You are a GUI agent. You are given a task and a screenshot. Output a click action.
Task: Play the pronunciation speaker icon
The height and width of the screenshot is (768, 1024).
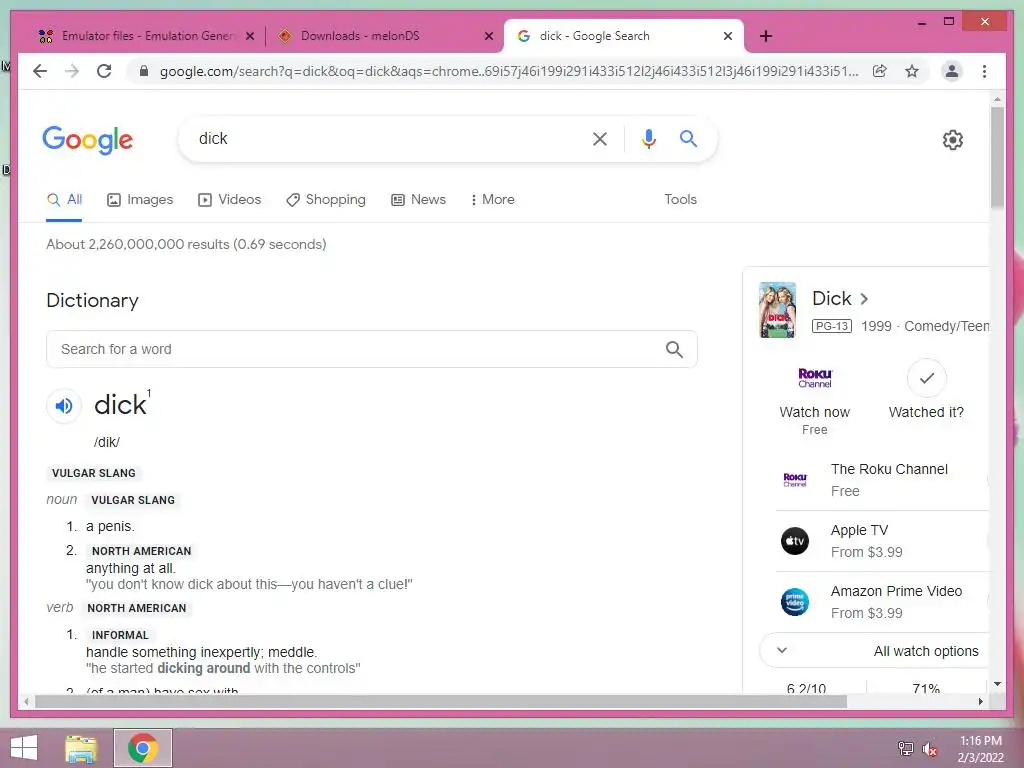pos(64,406)
